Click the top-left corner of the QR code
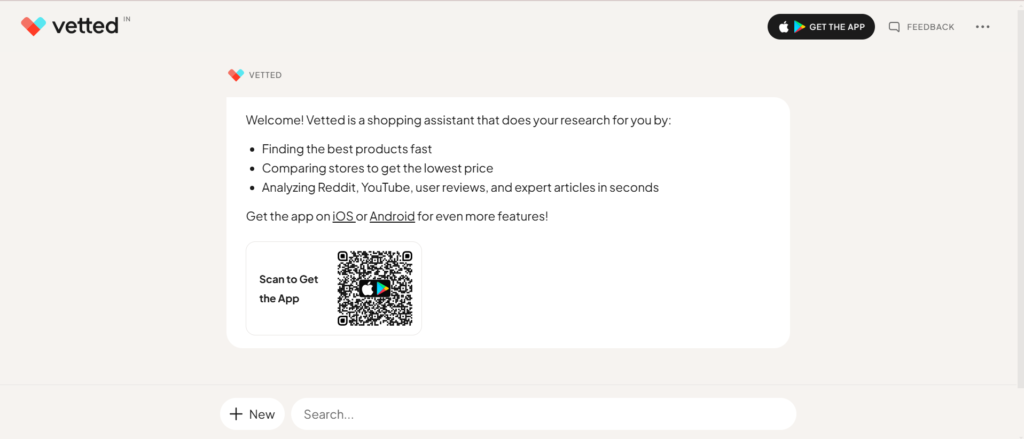The height and width of the screenshot is (439, 1024). [x=343, y=257]
